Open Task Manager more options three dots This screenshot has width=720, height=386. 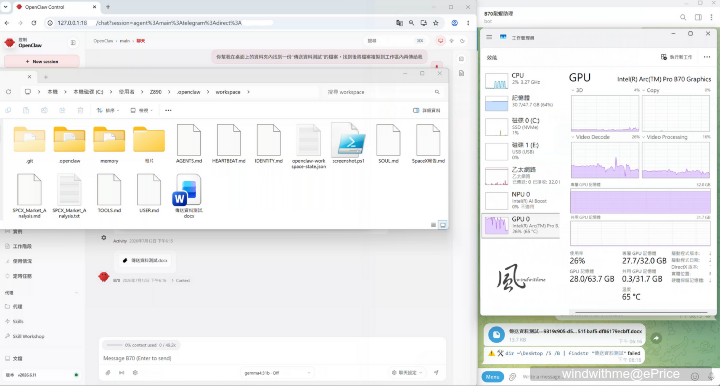(x=706, y=57)
